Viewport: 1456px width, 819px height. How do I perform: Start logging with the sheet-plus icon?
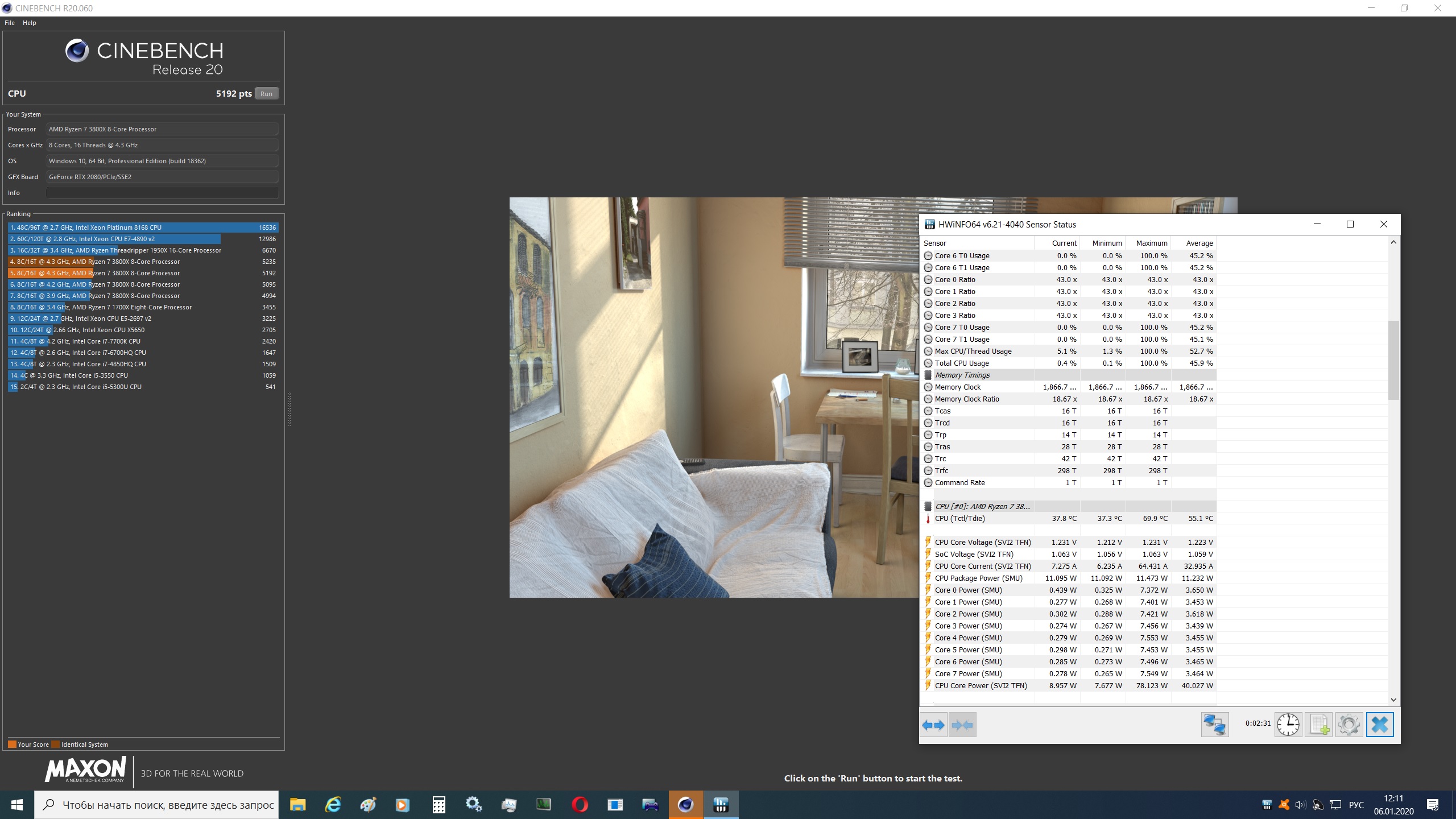1318,725
